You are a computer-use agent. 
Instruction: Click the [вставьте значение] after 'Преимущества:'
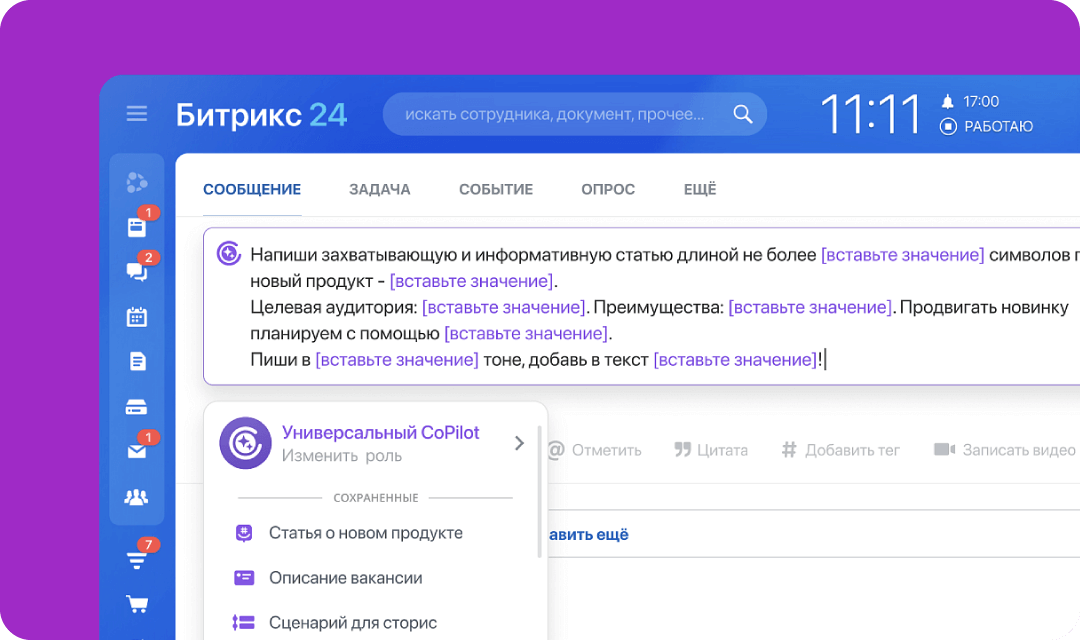point(810,307)
